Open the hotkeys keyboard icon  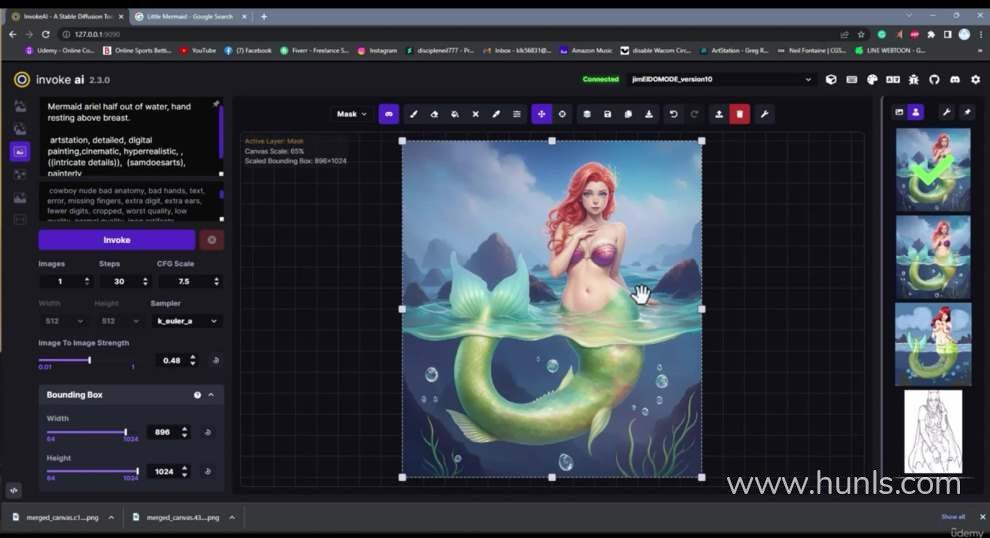(852, 80)
